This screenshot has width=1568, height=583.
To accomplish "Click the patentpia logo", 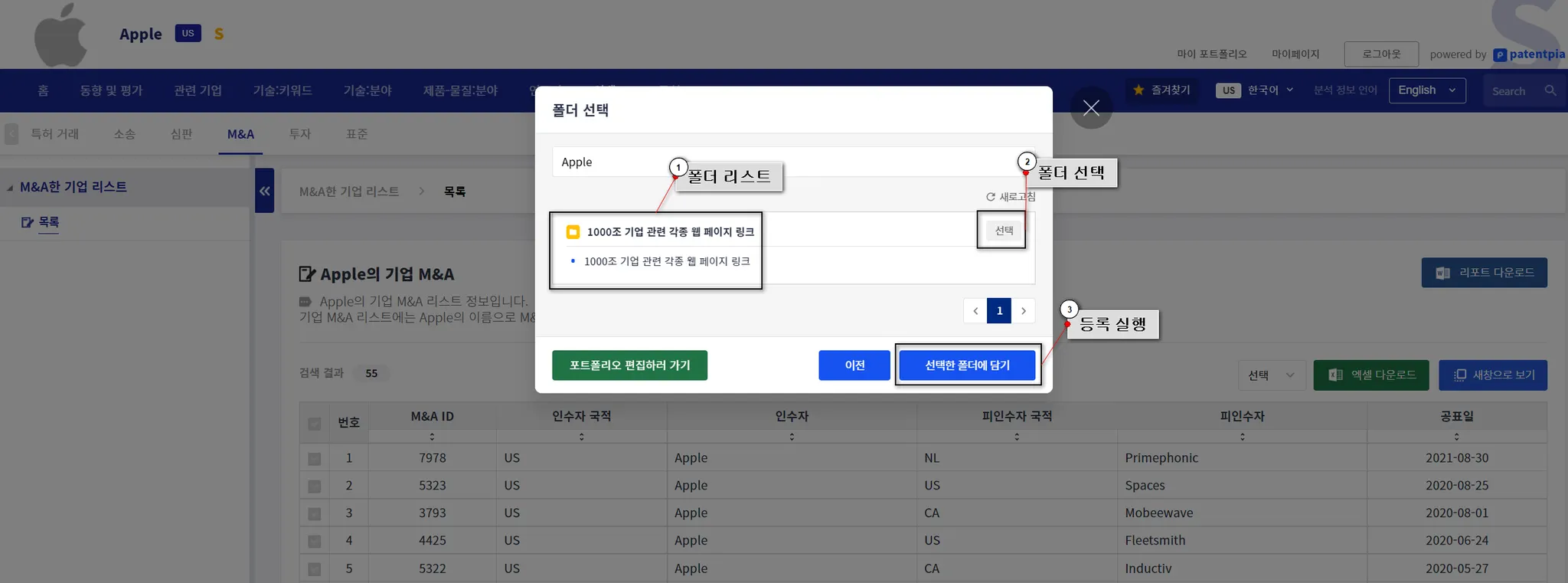I will click(1529, 54).
